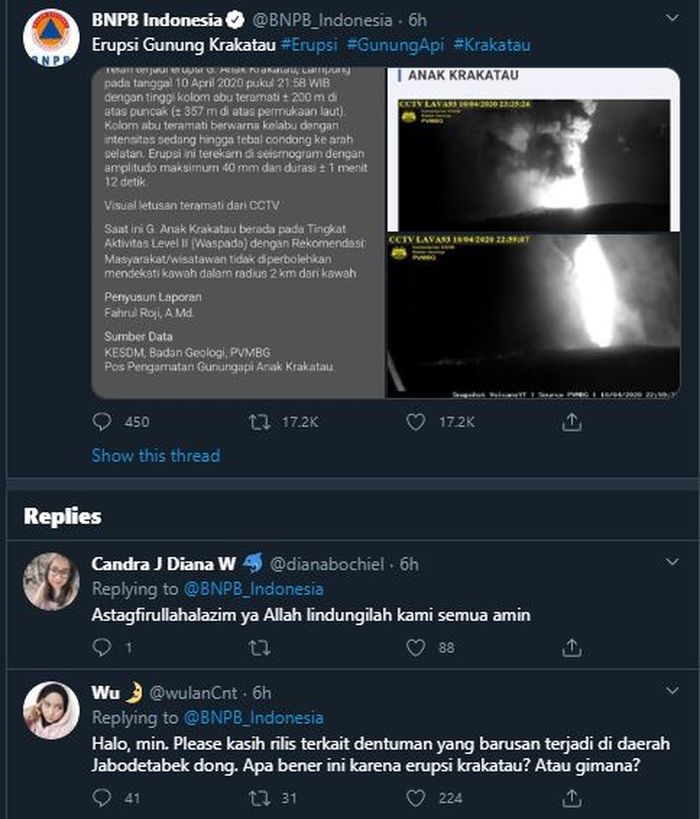The width and height of the screenshot is (700, 819).
Task: Reply to the BNPB Krakatau eruption tweet
Action: click(100, 422)
